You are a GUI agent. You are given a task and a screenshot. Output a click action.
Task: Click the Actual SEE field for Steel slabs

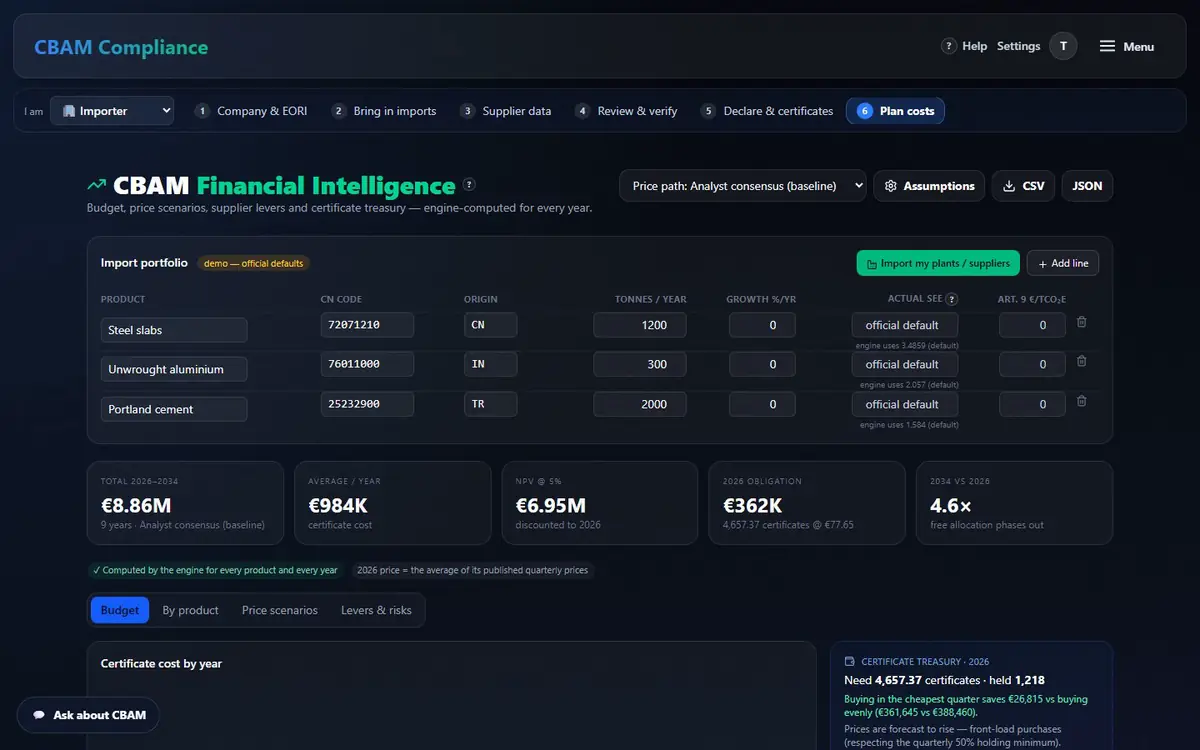905,325
